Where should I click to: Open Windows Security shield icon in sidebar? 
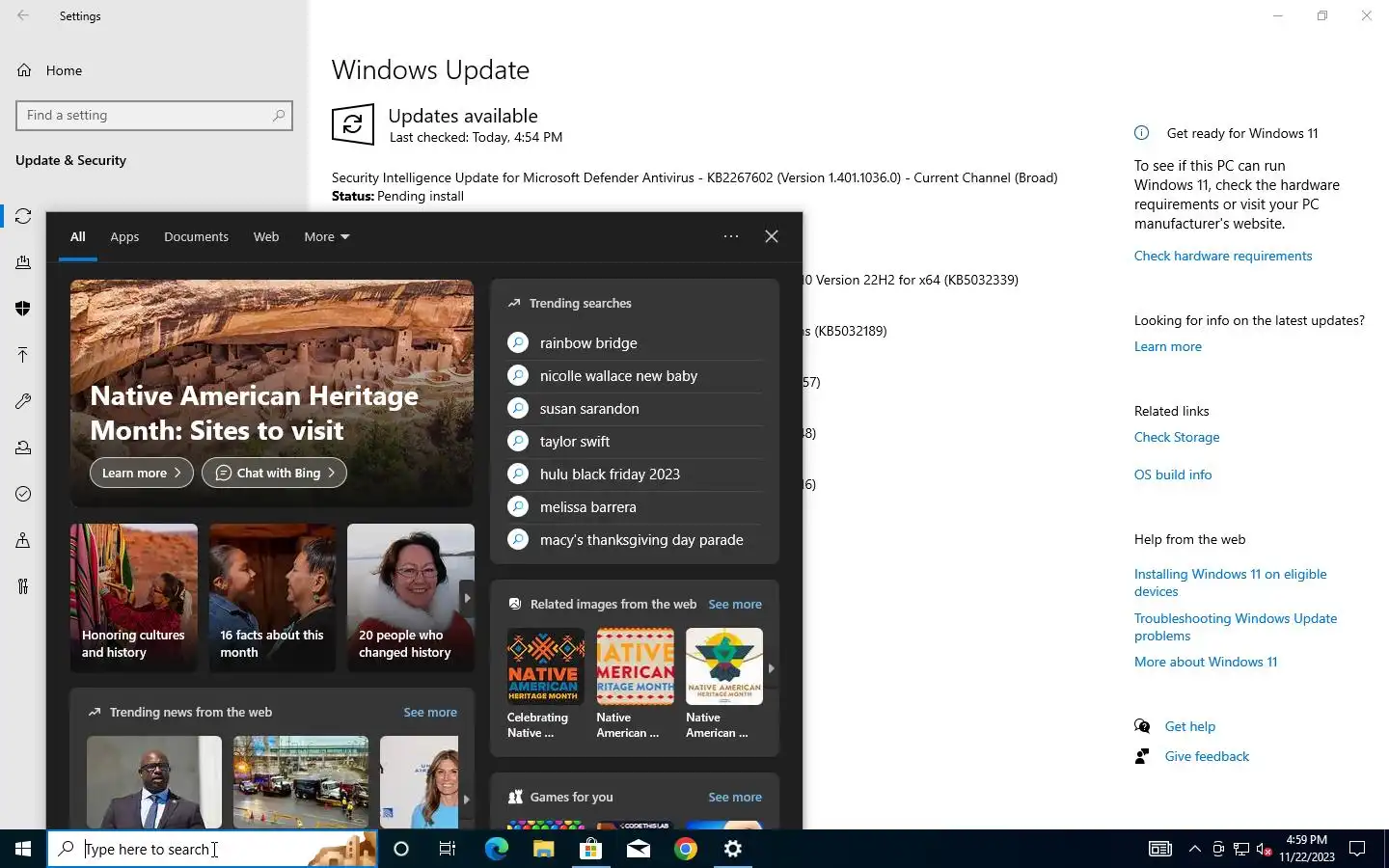(23, 309)
